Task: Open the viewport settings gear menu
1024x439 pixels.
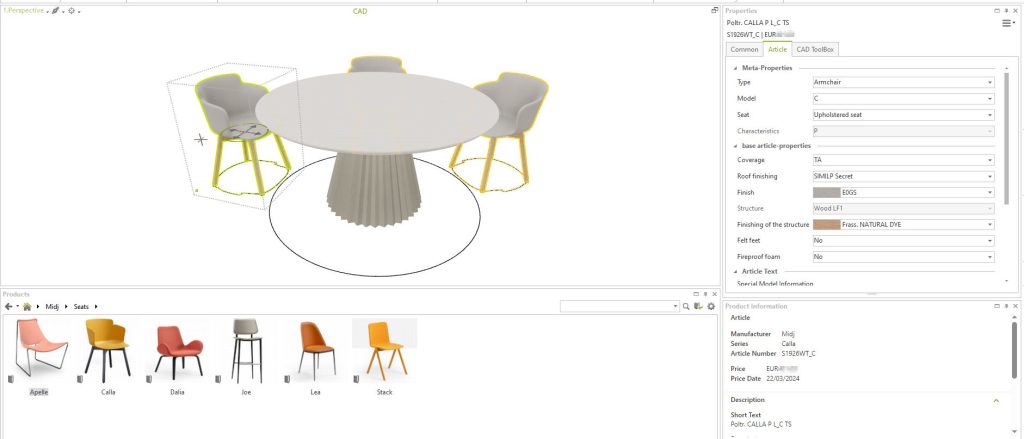Action: 72,11
